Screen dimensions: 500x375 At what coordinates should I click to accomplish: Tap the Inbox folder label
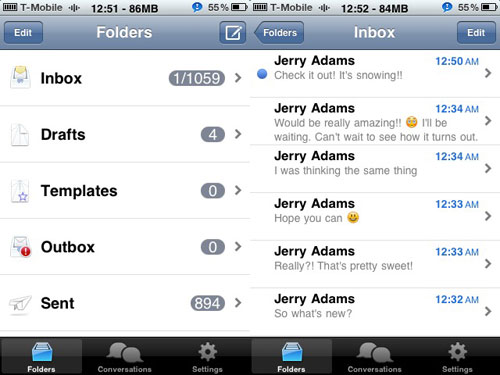(61, 78)
